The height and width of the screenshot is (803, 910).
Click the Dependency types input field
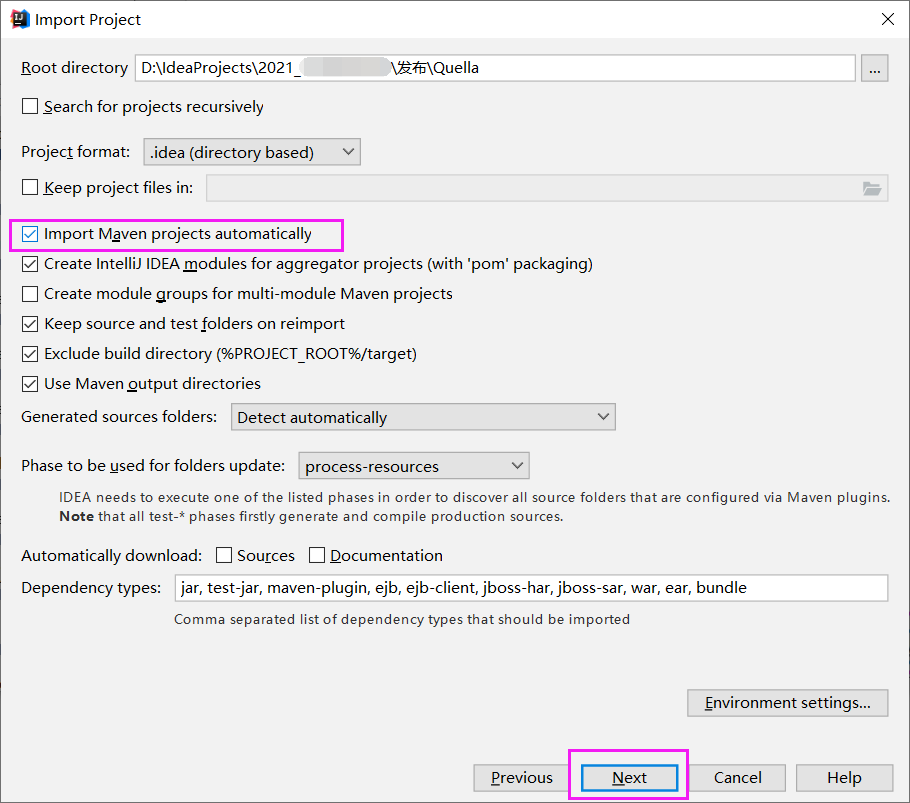click(520, 588)
